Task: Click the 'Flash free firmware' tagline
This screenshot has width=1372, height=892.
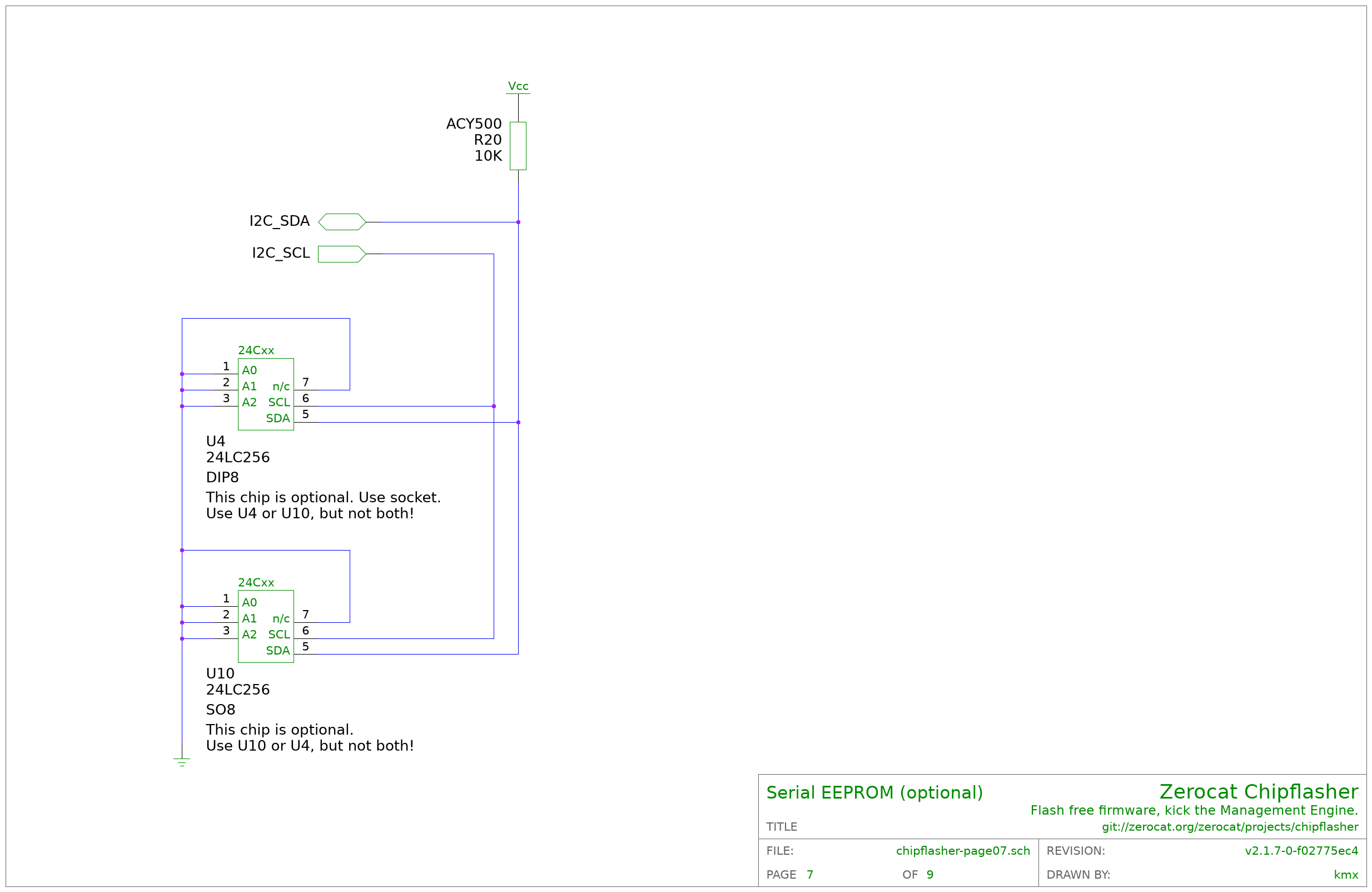Action: coord(1195,811)
